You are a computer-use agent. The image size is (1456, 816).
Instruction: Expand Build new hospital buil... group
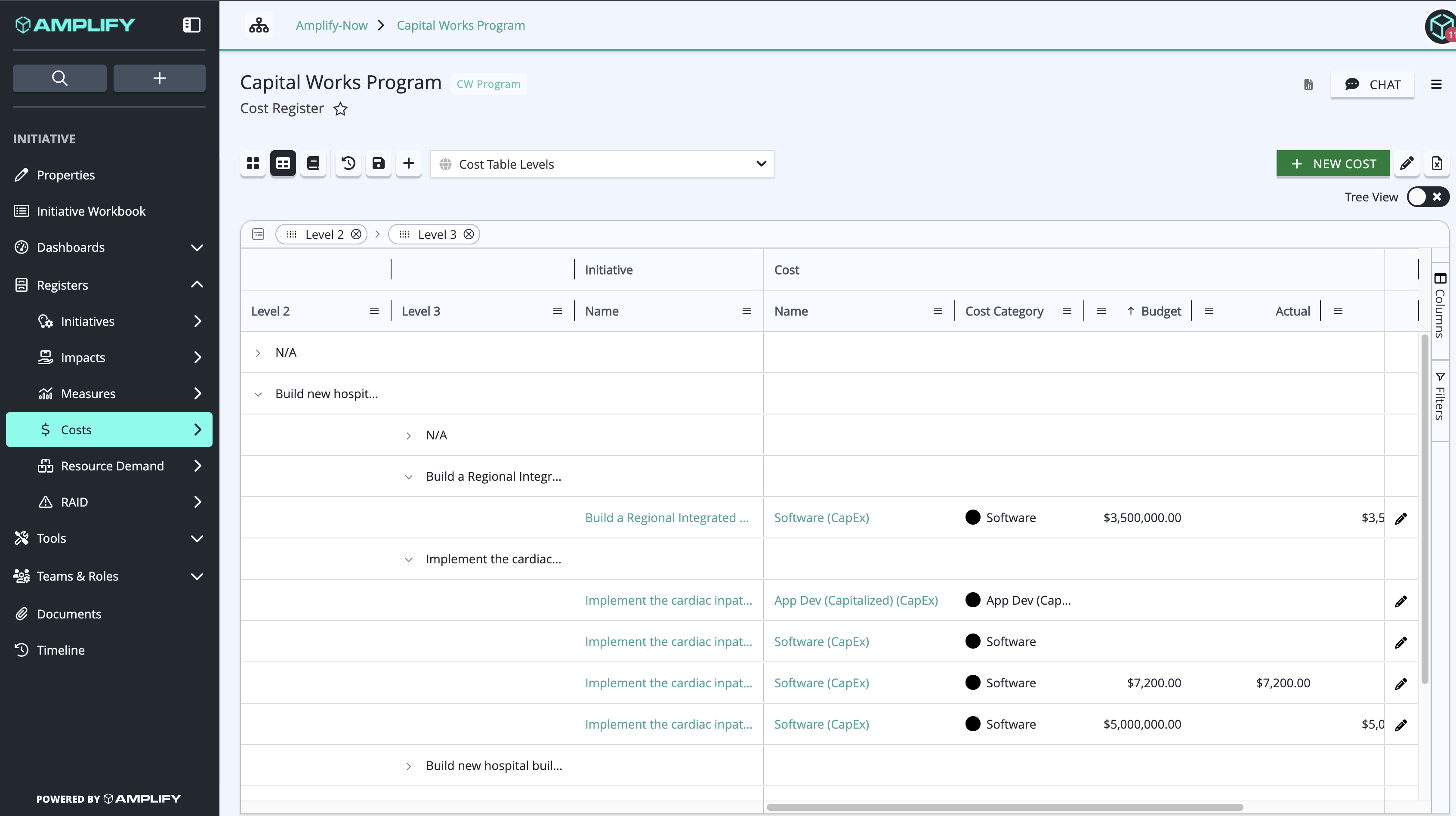tap(409, 767)
